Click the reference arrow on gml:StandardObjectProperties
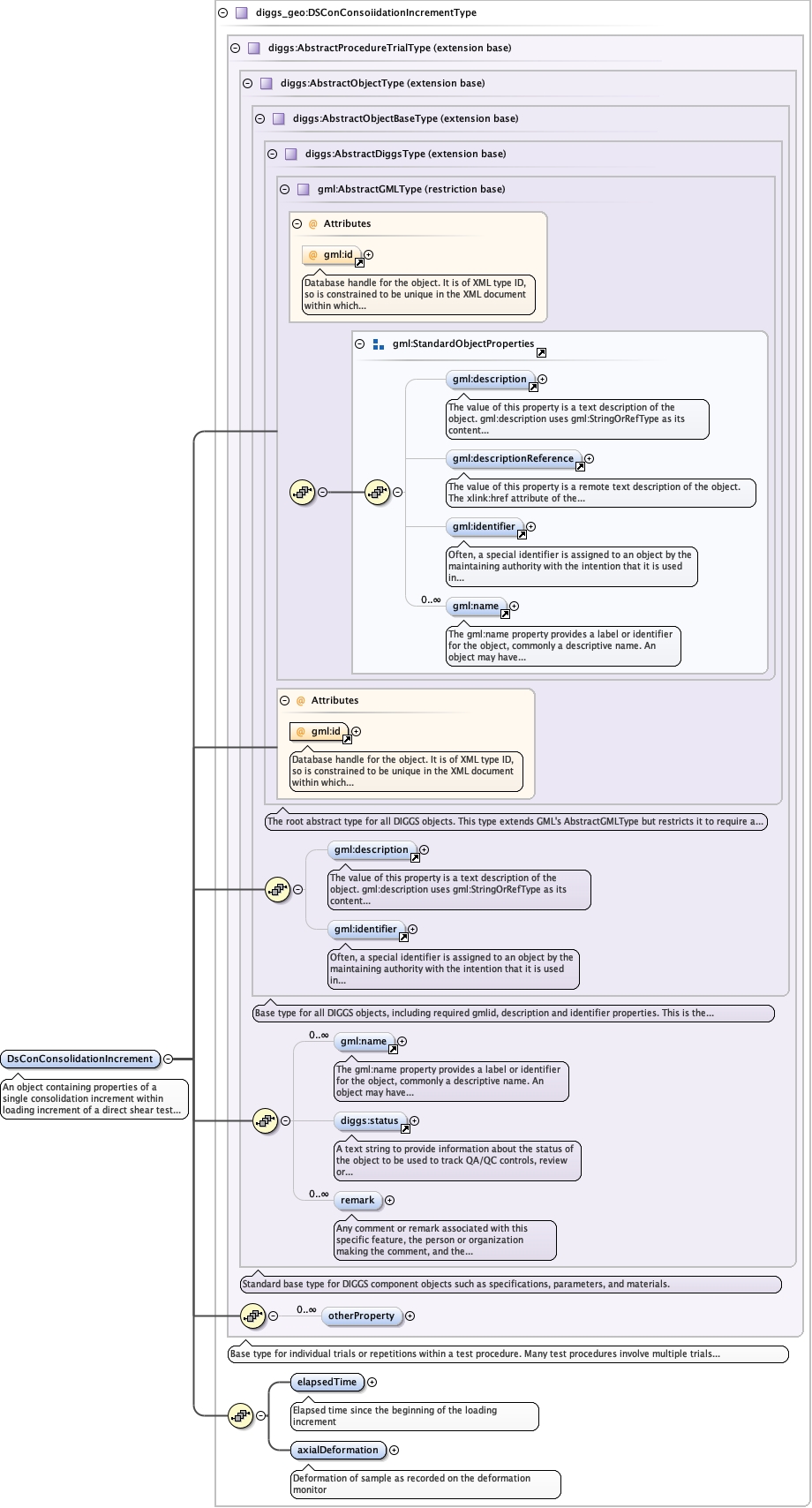The width and height of the screenshot is (812, 1508). tap(541, 352)
